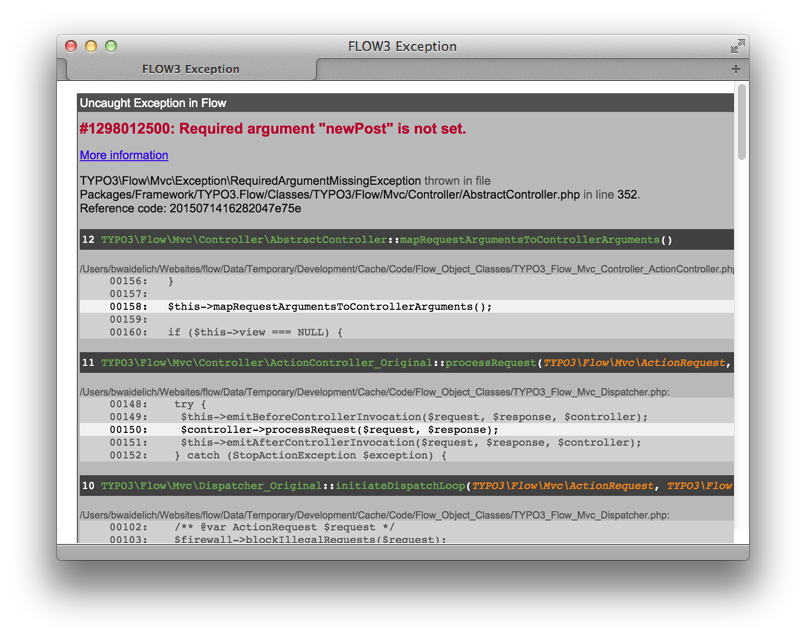Click code line 00152 catch StopActionException
The height and width of the screenshot is (639, 806).
(407, 455)
